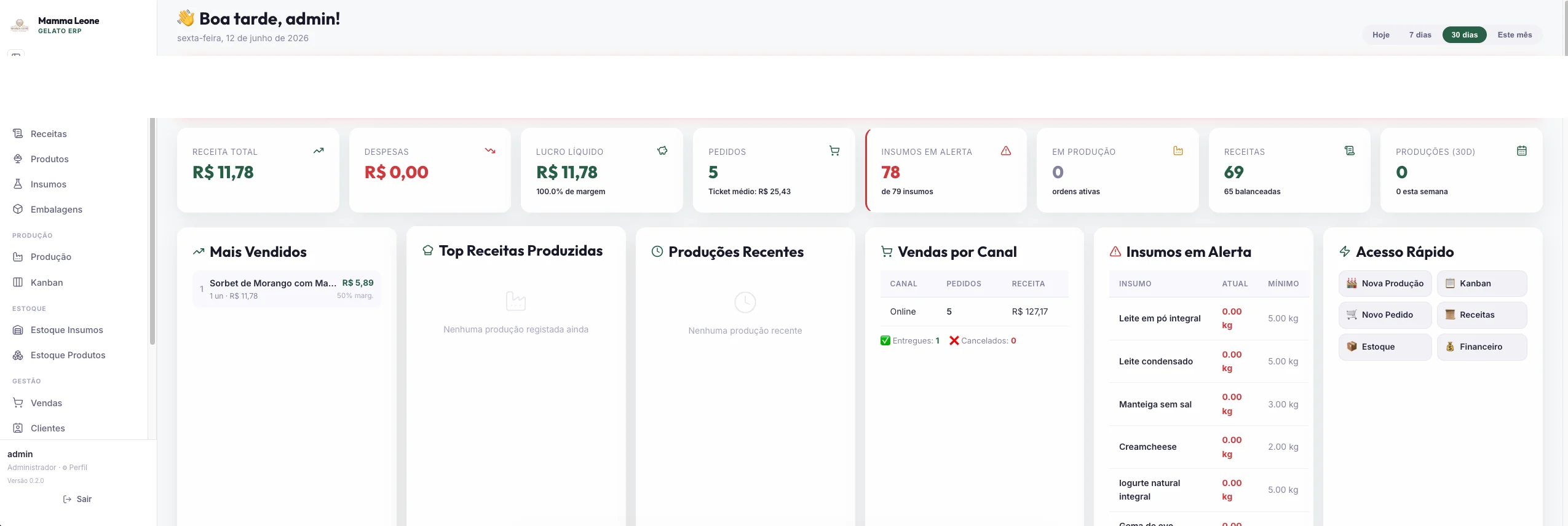Select the 30 dias period filter
The image size is (1568, 526).
(x=1464, y=35)
